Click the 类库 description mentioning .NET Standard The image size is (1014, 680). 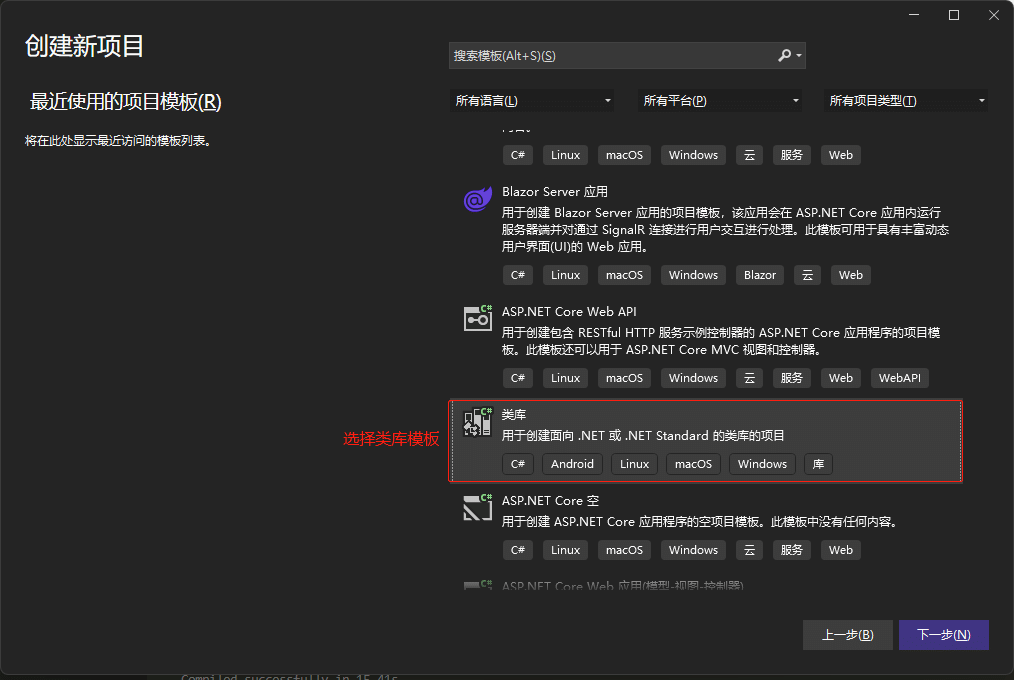click(643, 436)
